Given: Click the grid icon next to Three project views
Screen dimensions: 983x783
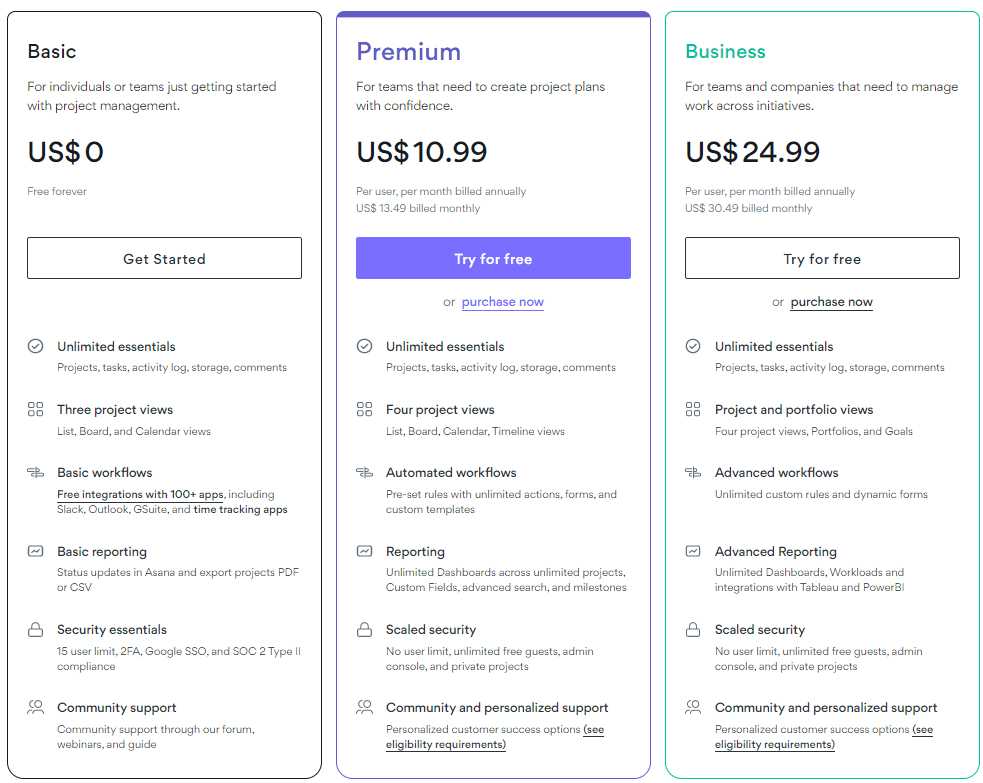Looking at the screenshot, I should (x=36, y=409).
